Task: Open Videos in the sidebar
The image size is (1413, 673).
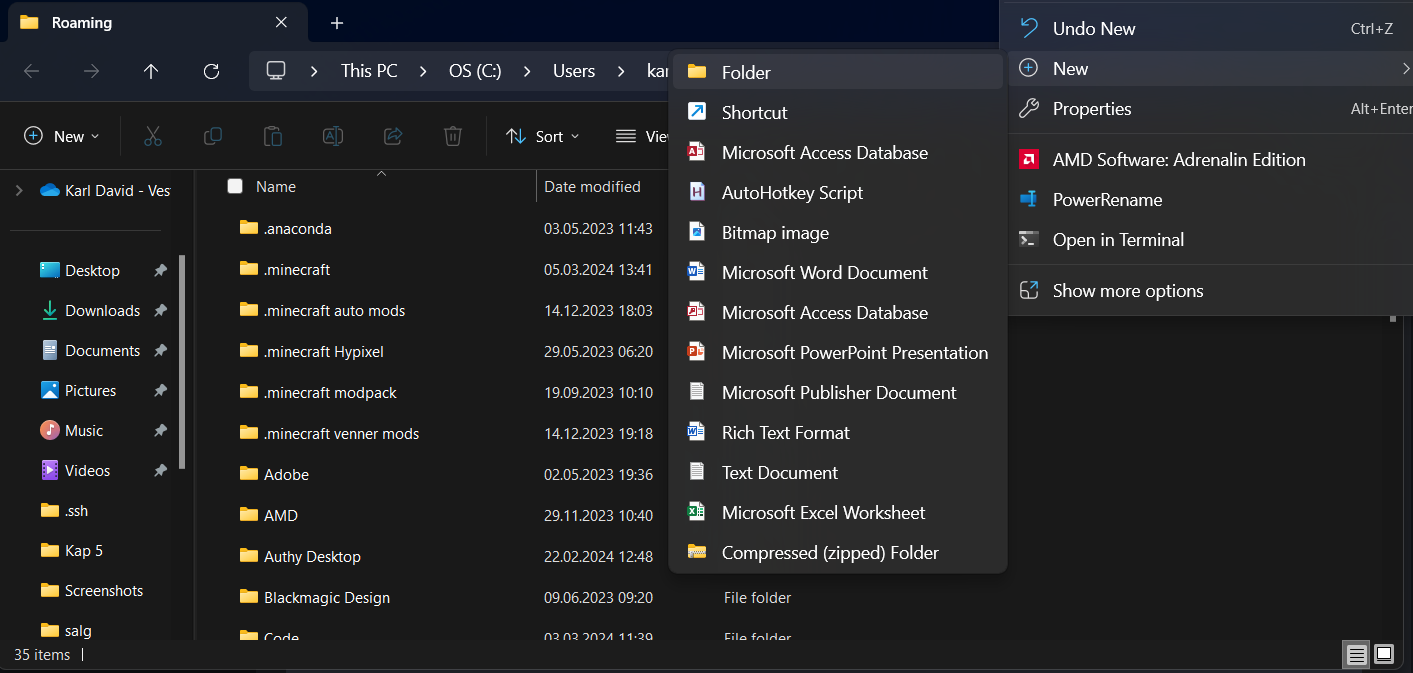Action: (87, 470)
